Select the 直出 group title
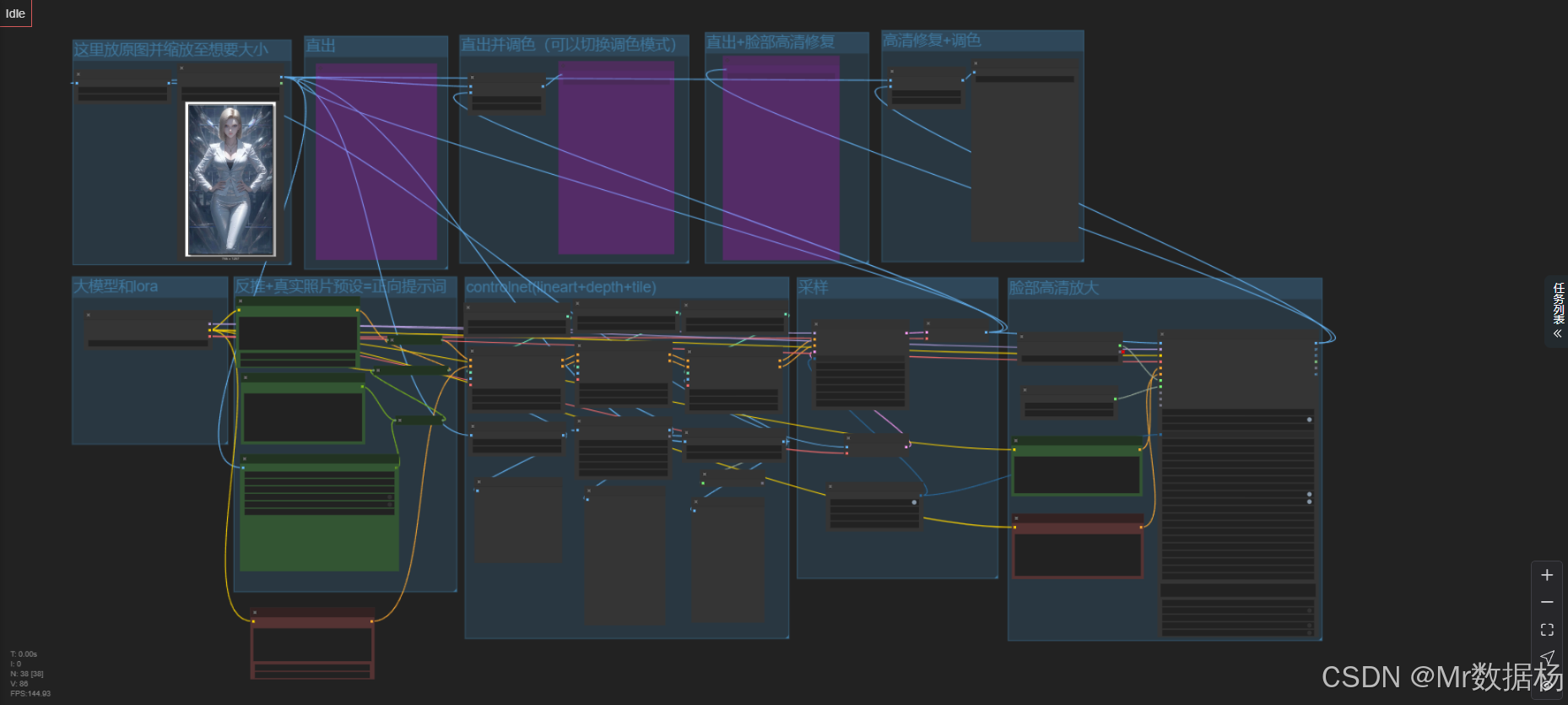 click(x=321, y=46)
